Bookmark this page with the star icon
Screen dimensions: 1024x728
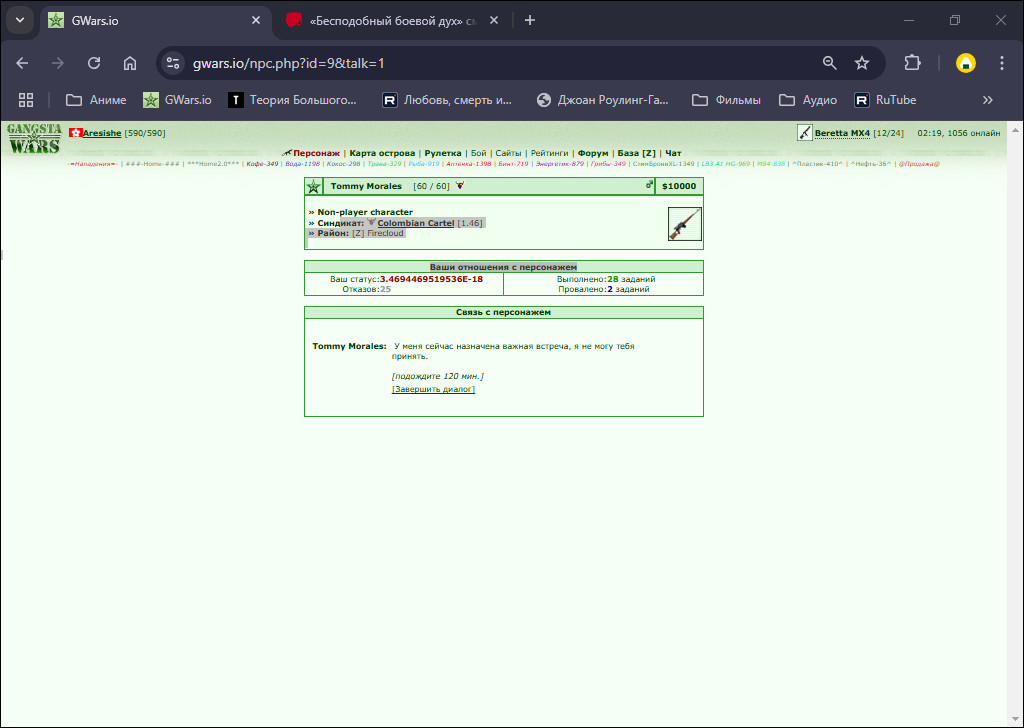click(862, 63)
